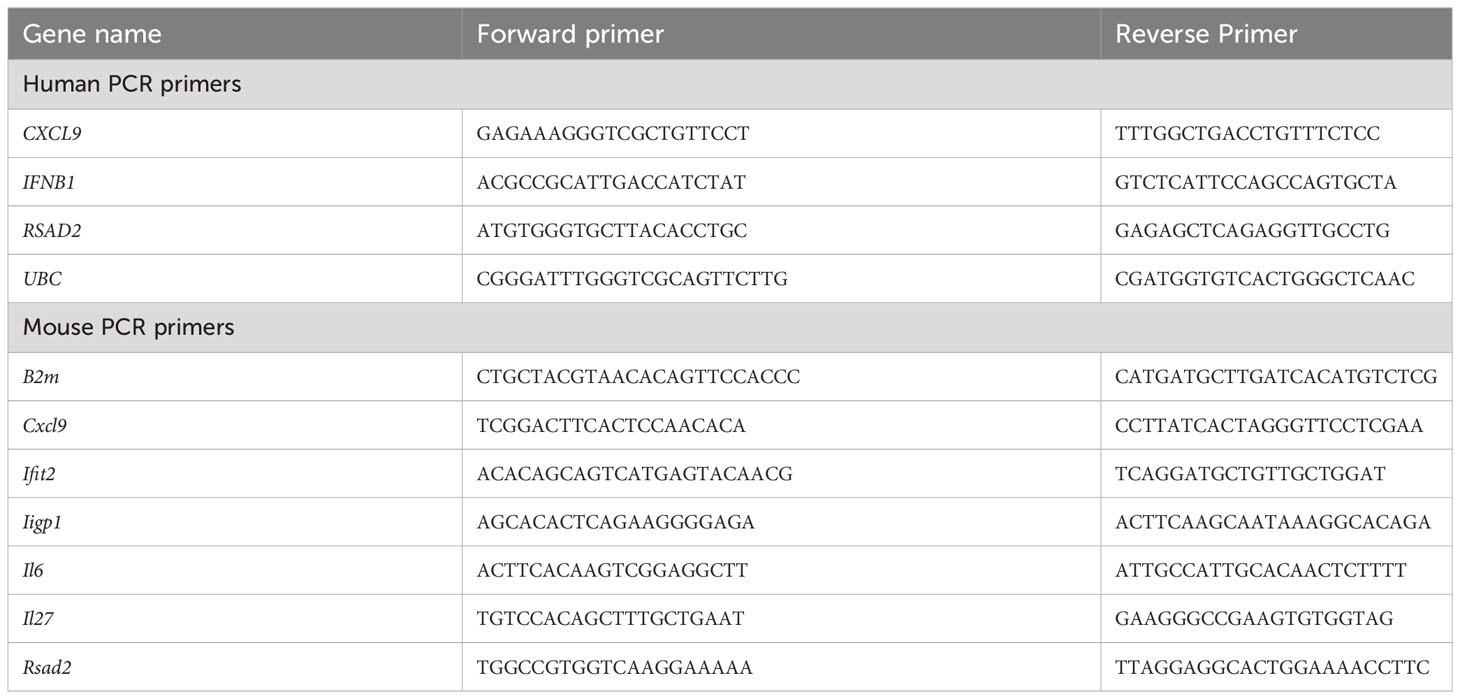Screen dimensions: 1460x699
Task: Click forward primer GAGAAAGGGTCGCTGTTCCT
Action: click(612, 134)
